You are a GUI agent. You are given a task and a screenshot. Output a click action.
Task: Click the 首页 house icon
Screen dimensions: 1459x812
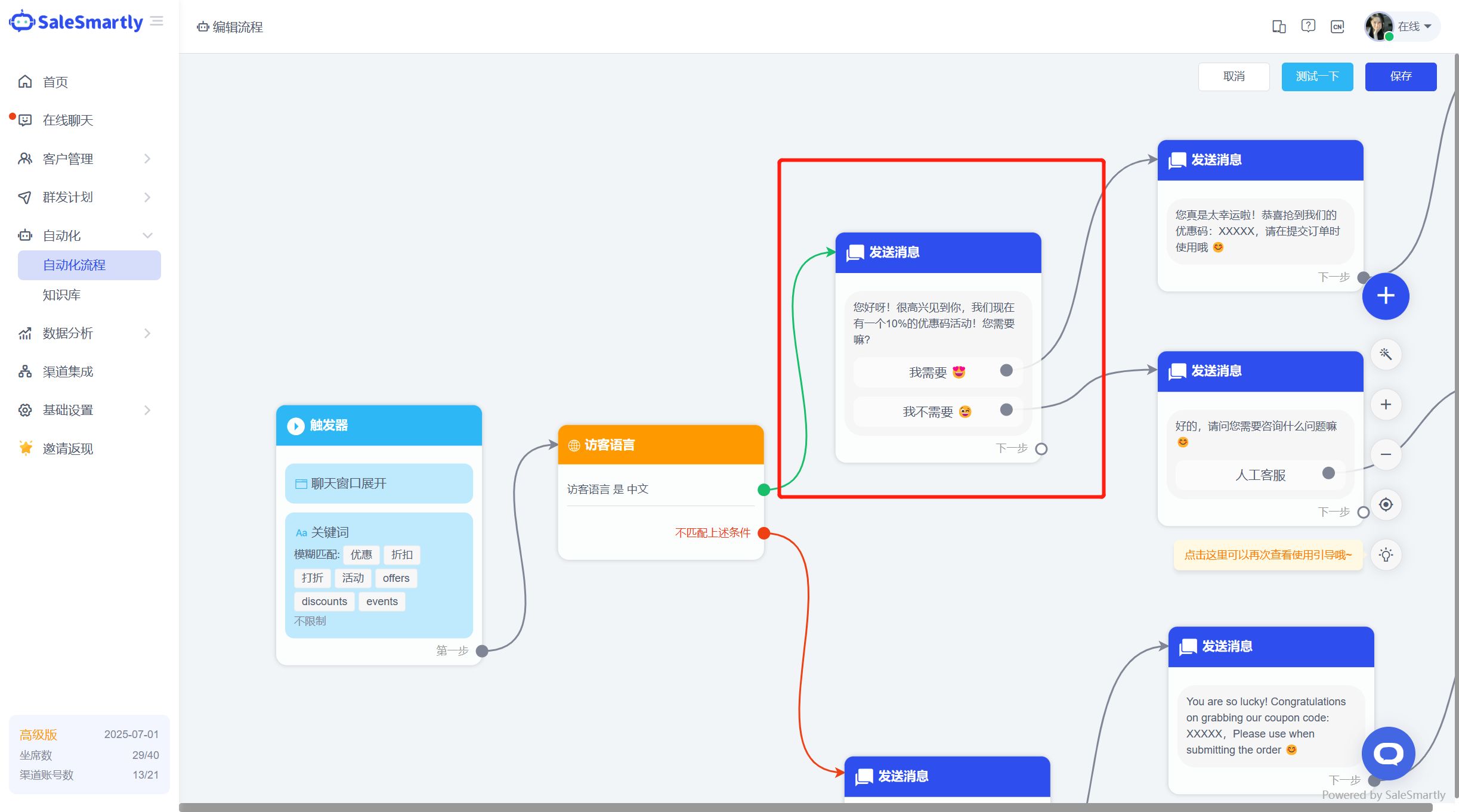[x=25, y=82]
